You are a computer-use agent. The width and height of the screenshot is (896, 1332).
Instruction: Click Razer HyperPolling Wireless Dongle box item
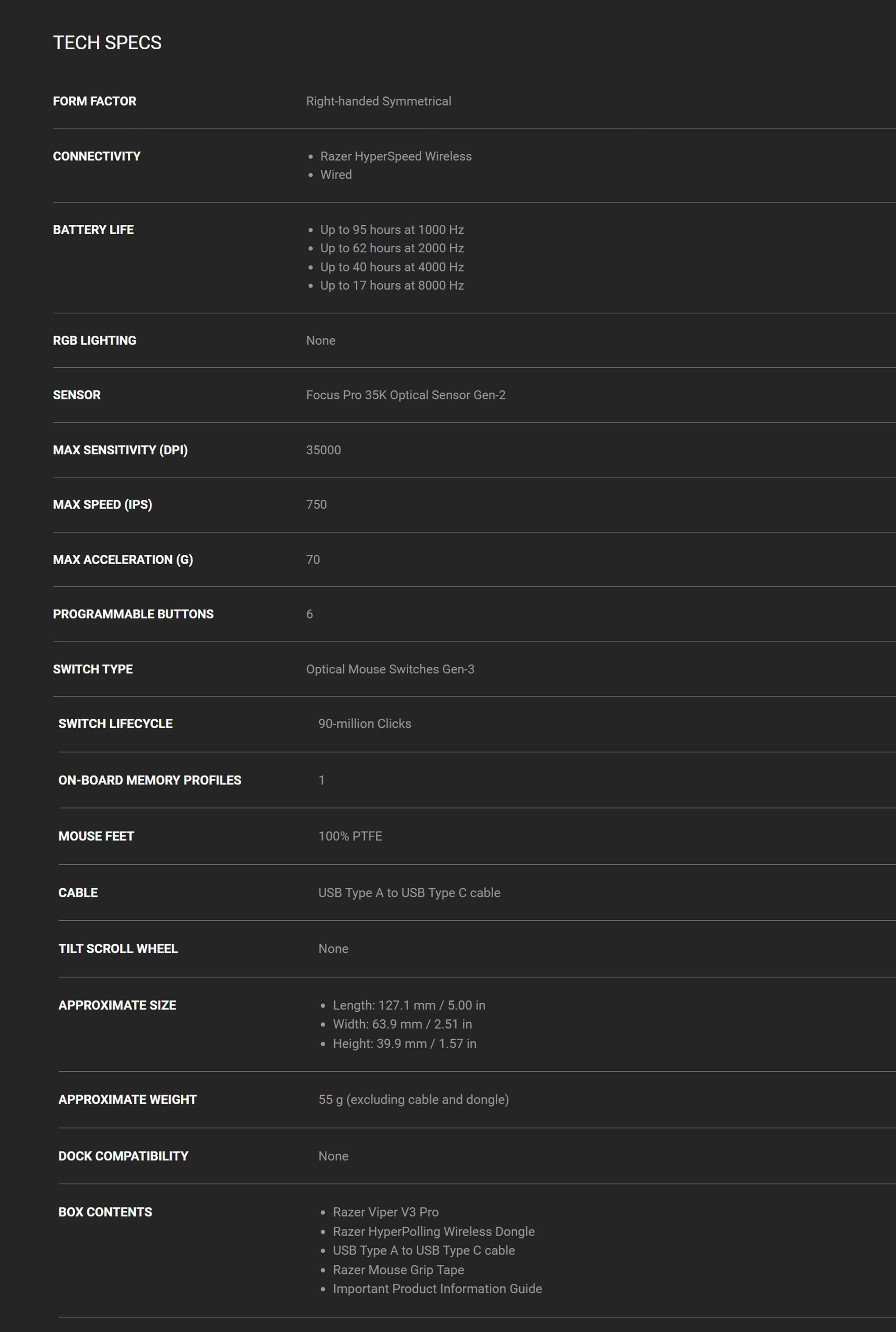pyautogui.click(x=434, y=1232)
